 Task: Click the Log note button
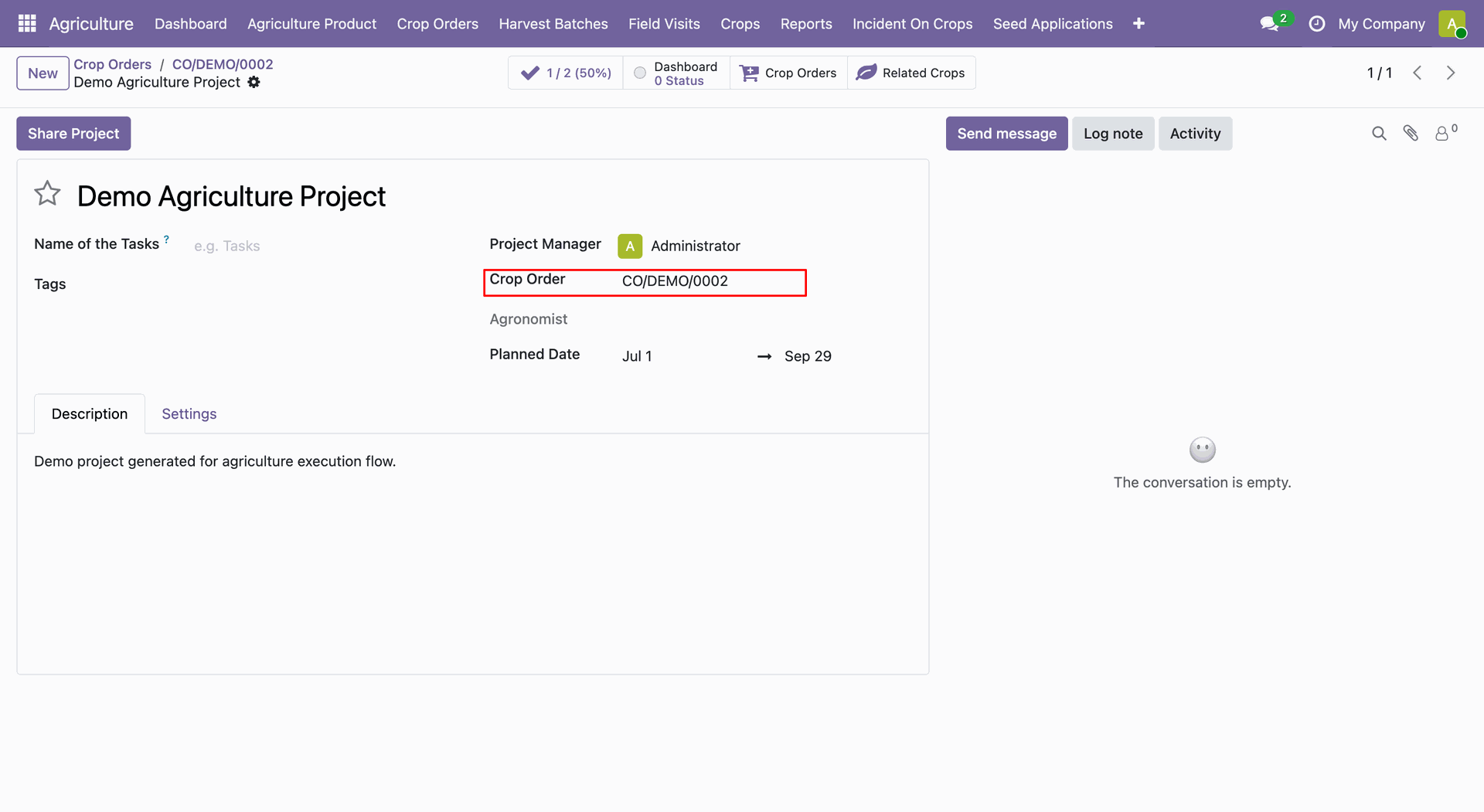coord(1113,134)
